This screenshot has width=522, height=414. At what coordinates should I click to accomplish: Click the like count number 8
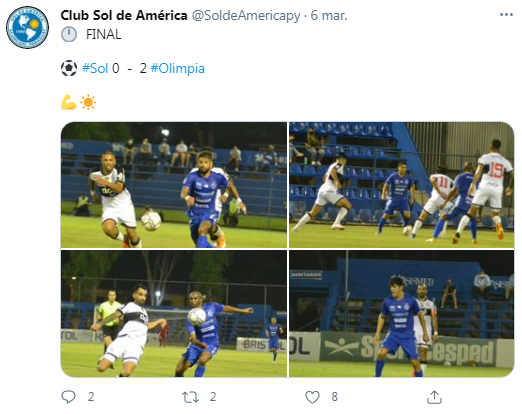pyautogui.click(x=335, y=397)
